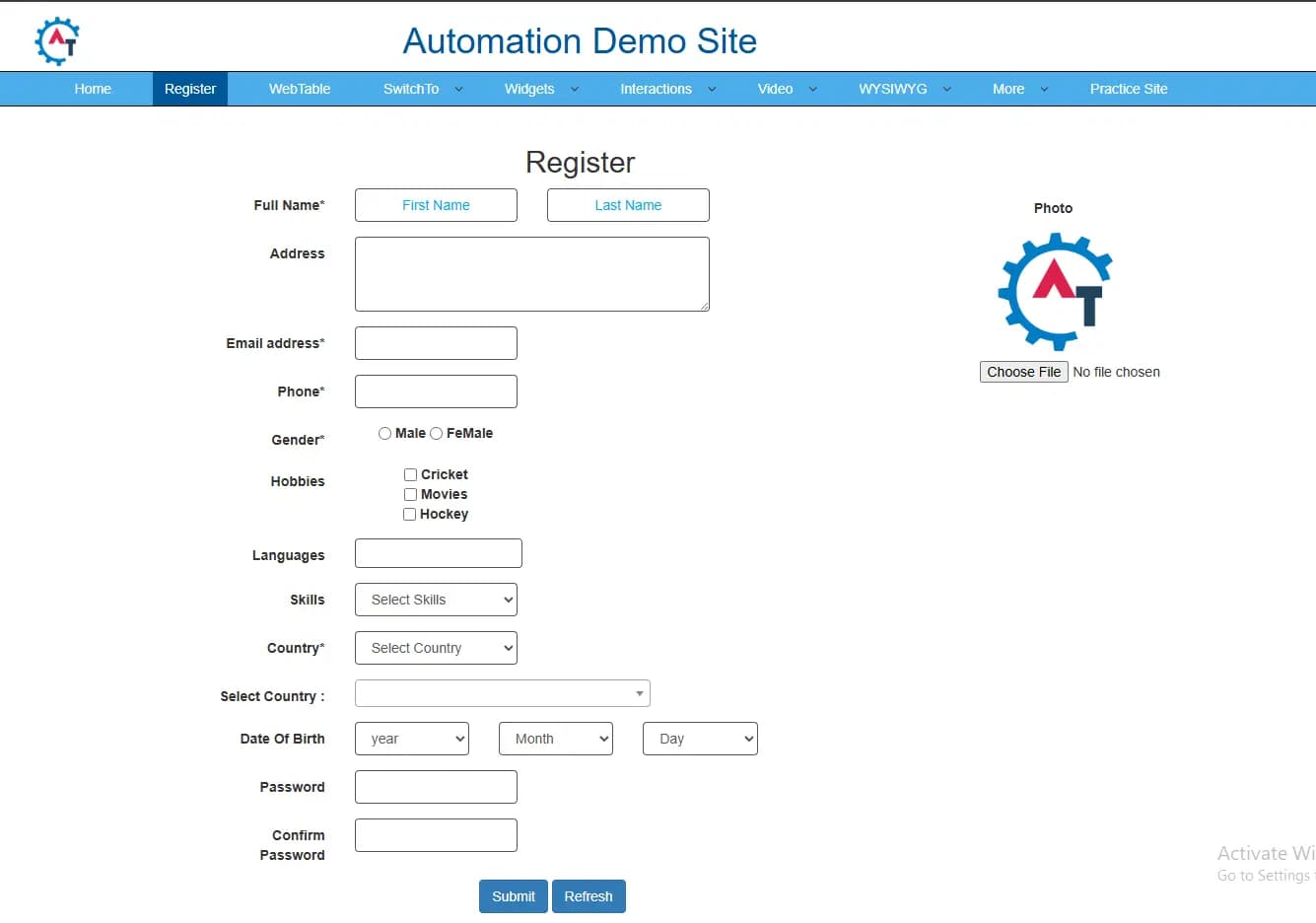Open the Day dropdown
1316x923 pixels.
click(700, 739)
